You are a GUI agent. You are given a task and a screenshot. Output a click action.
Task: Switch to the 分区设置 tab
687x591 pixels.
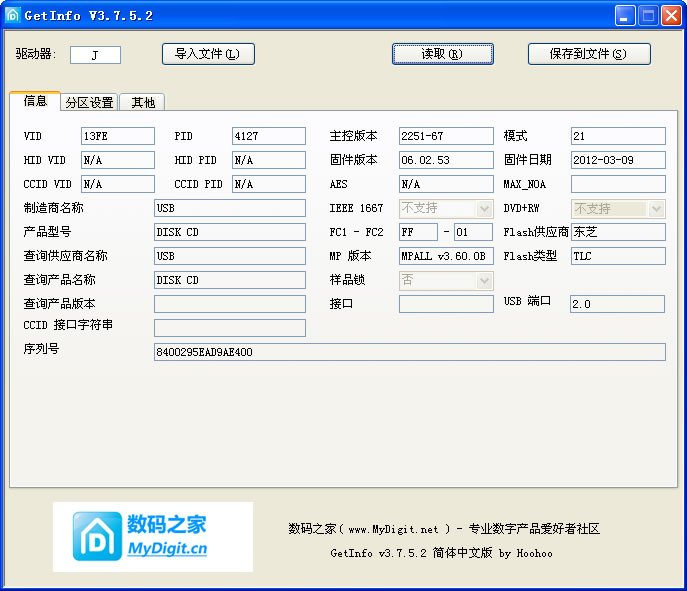89,102
